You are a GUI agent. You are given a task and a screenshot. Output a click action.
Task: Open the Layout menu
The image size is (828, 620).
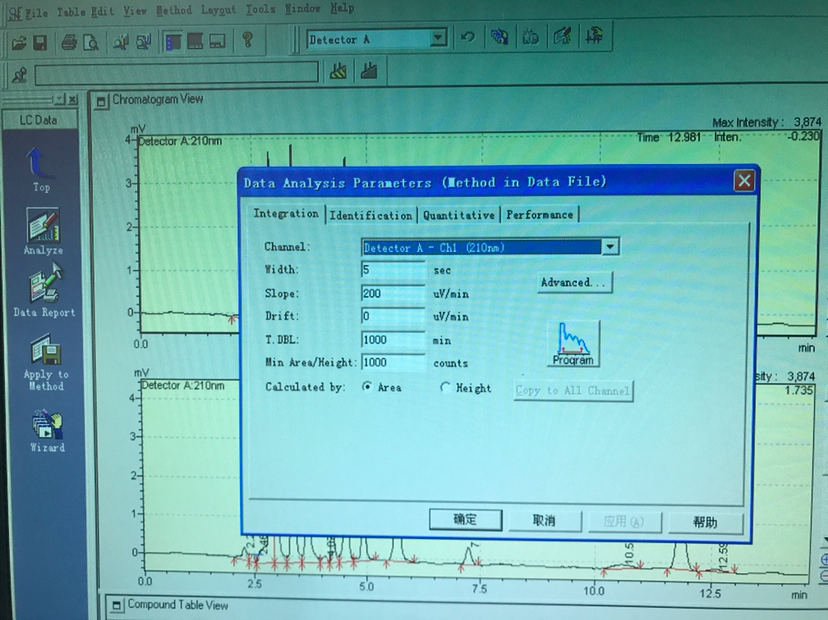pos(218,10)
